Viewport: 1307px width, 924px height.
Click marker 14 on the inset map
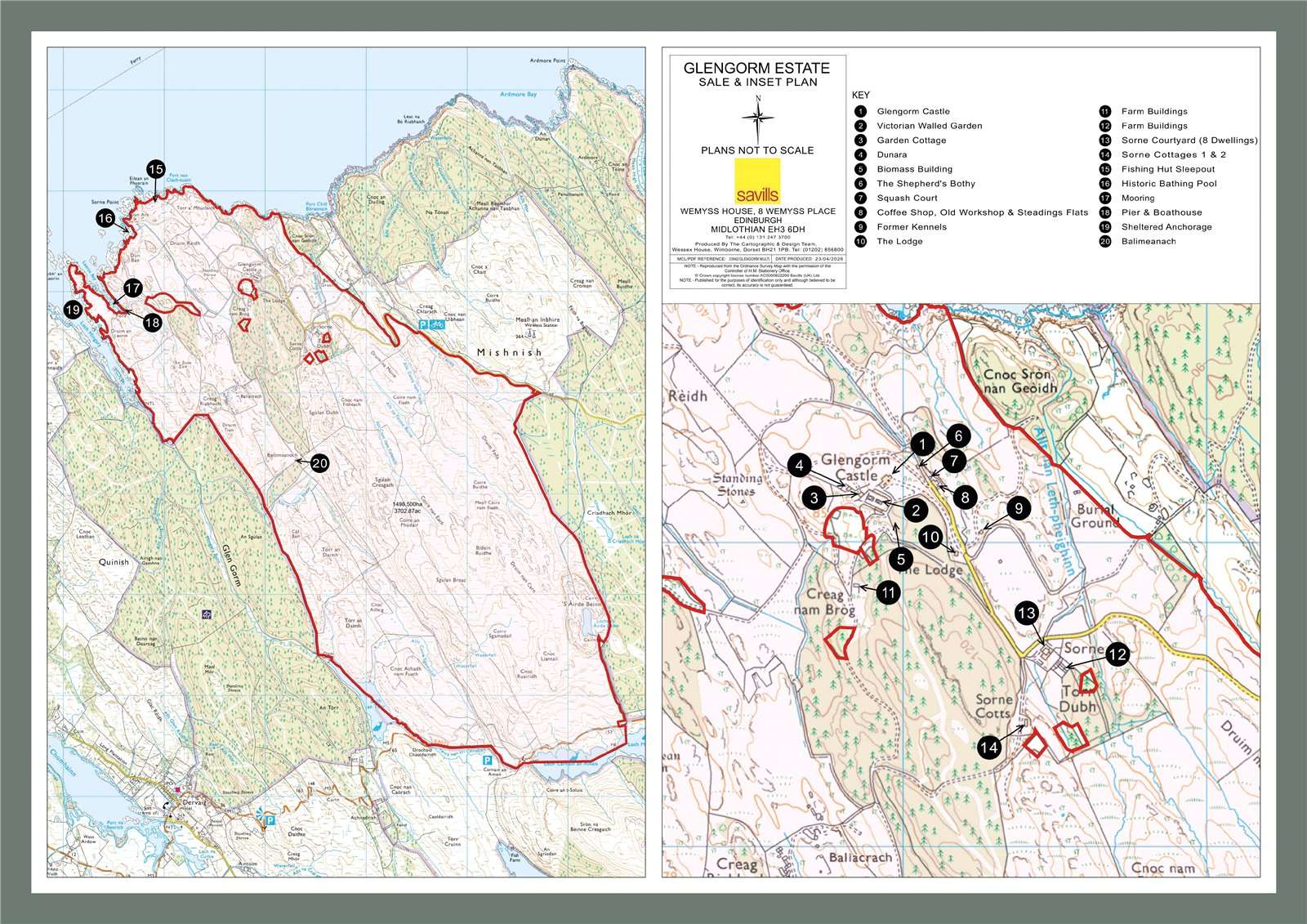click(x=989, y=747)
